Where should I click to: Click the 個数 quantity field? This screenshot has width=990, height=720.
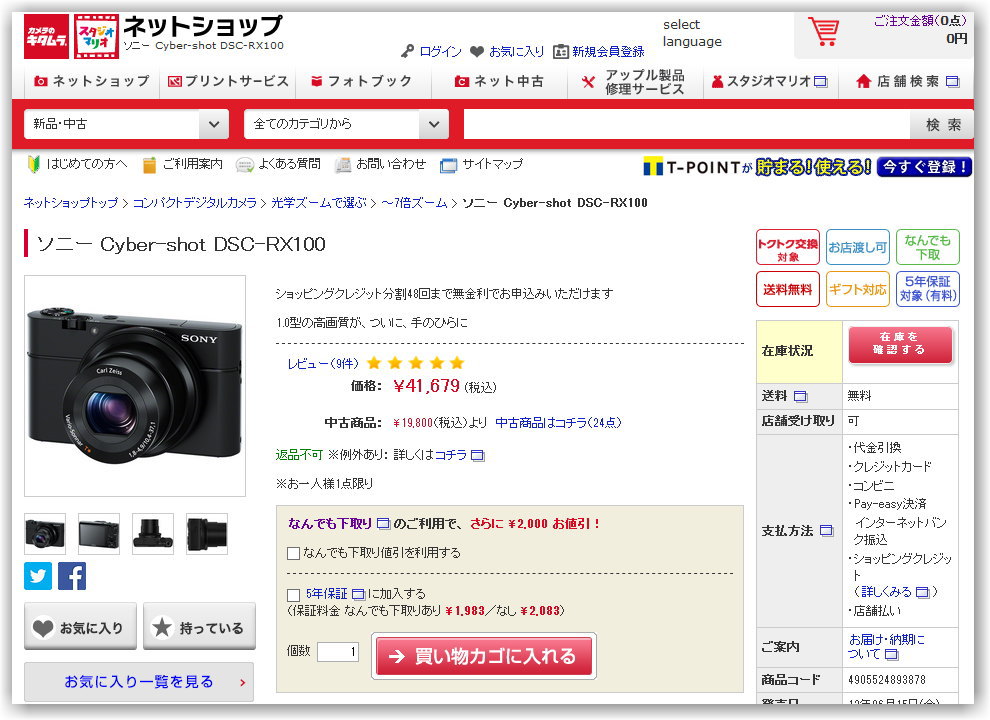[338, 651]
